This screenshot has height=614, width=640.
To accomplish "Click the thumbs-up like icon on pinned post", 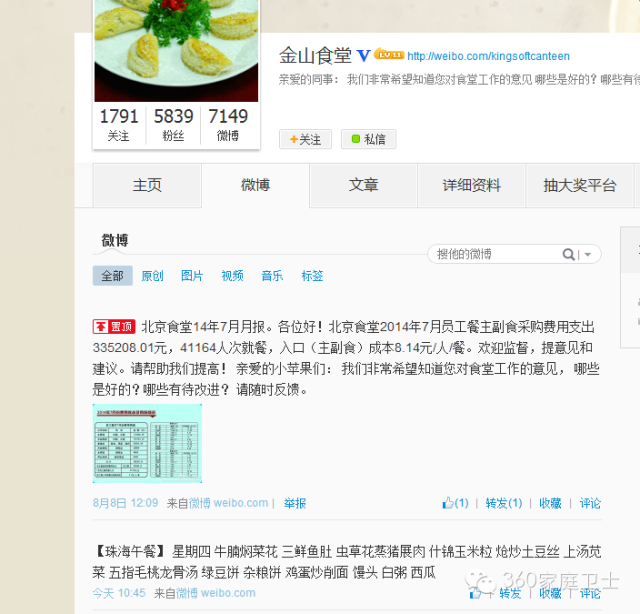I will pos(448,503).
